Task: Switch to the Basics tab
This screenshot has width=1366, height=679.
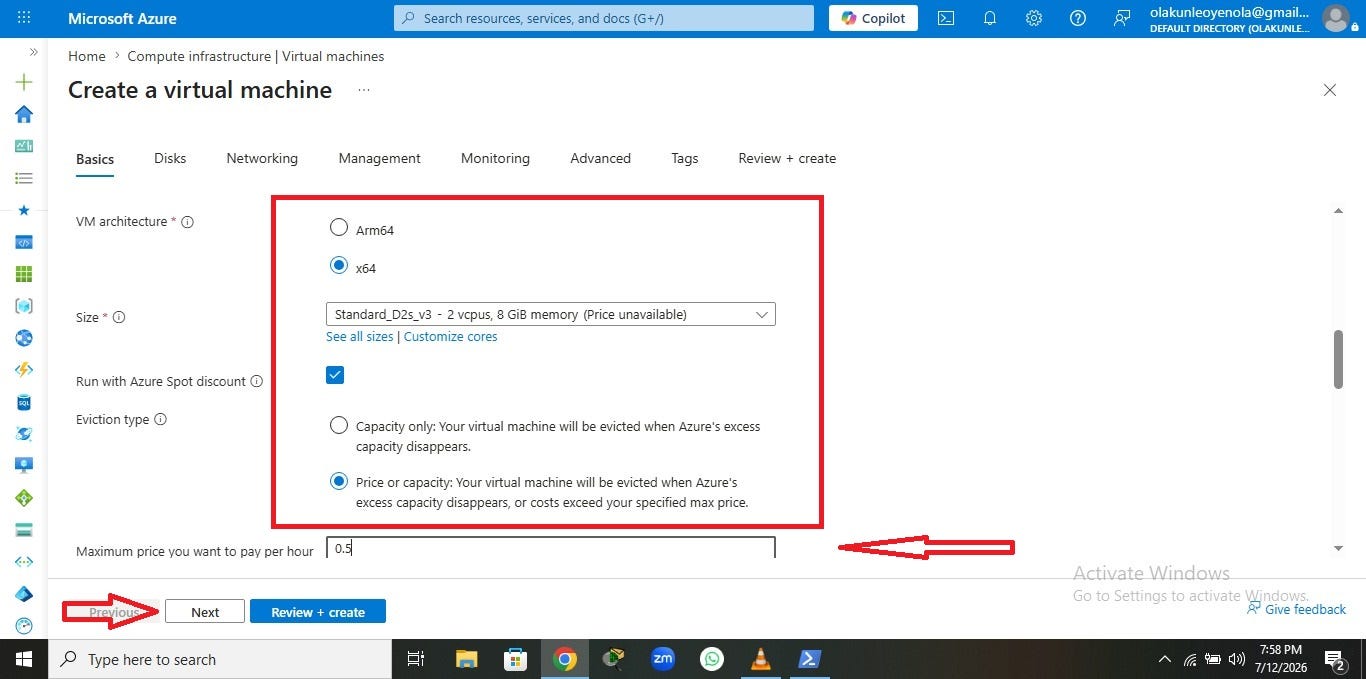Action: (x=95, y=159)
